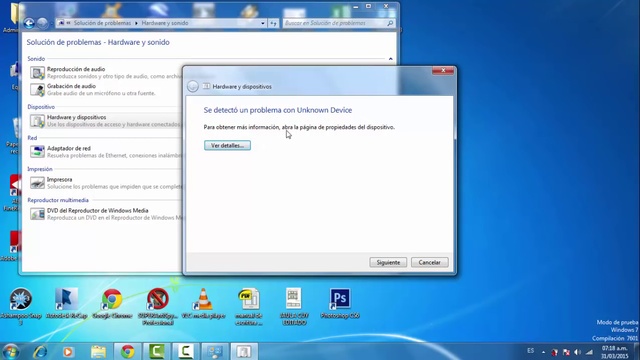
Task: Launch Windows Media Player from taskbar
Action: tap(68, 351)
